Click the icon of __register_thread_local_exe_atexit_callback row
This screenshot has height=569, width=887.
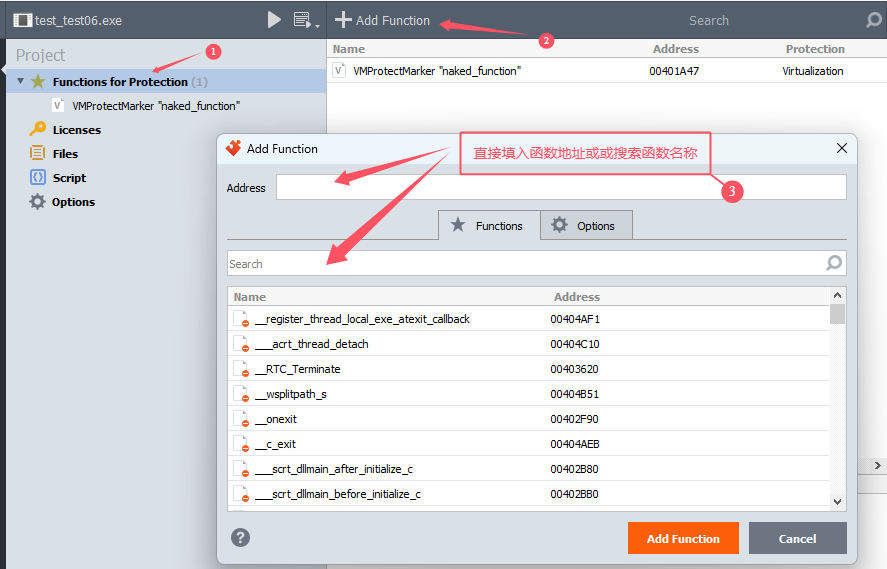tap(241, 318)
